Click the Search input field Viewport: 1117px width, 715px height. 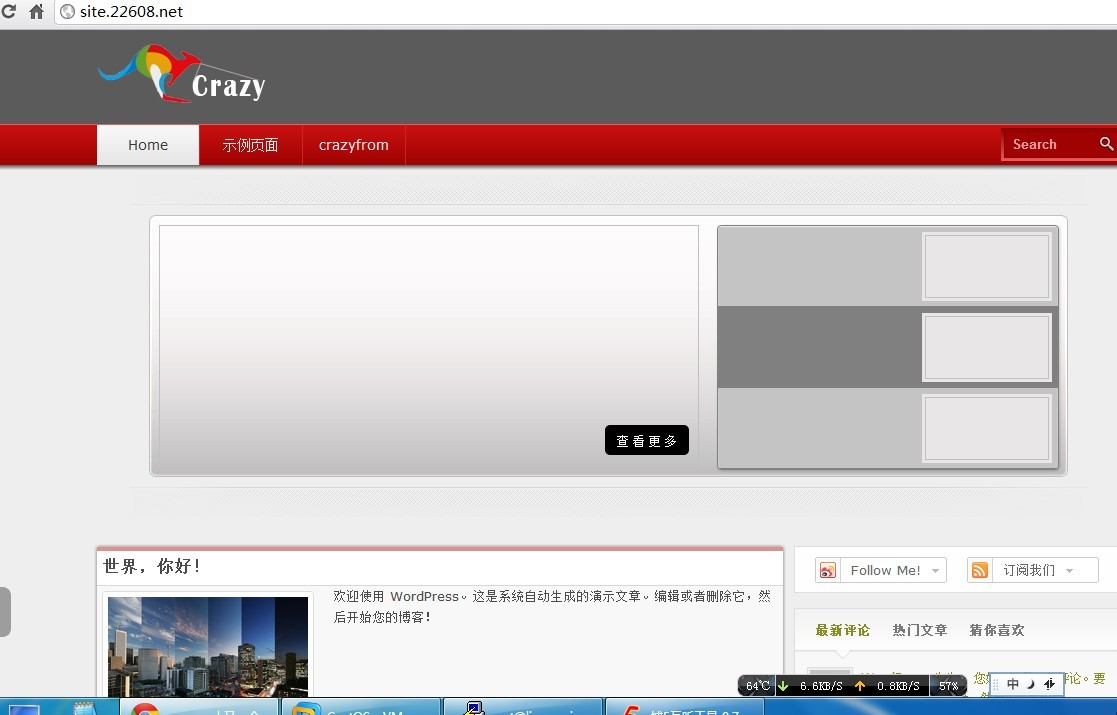(1050, 145)
